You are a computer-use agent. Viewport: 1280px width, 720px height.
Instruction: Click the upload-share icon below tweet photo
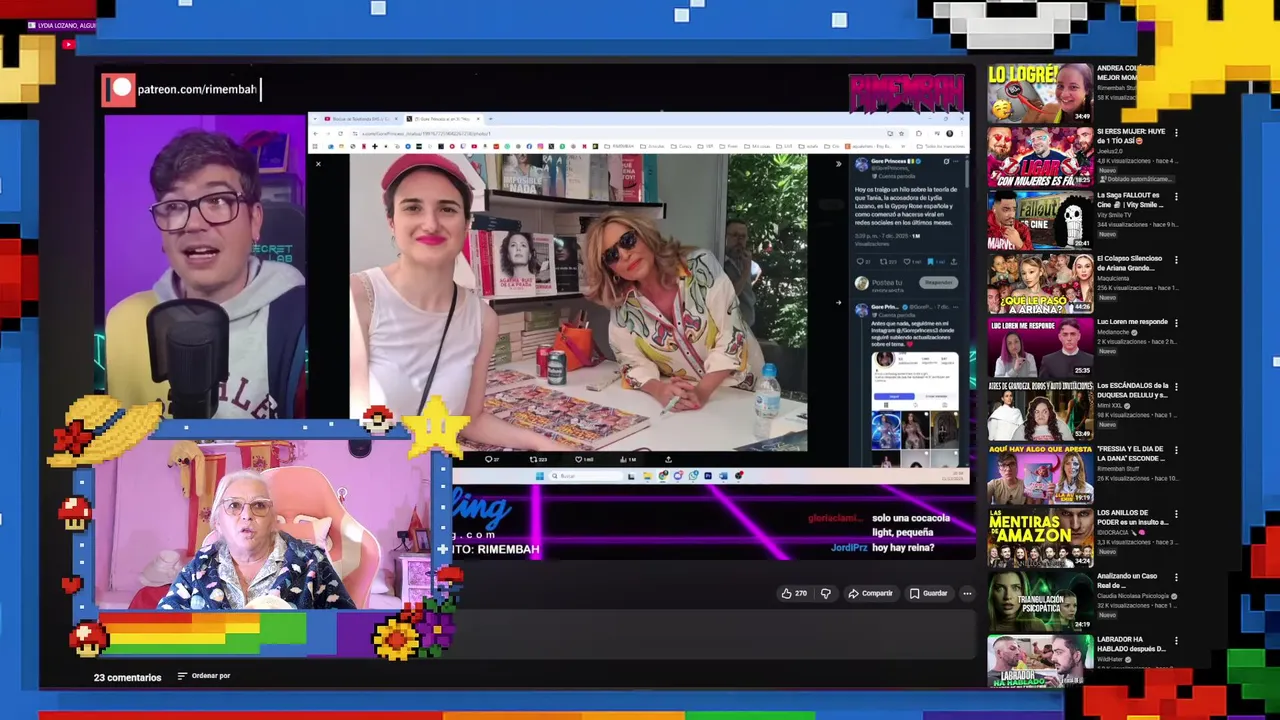[x=668, y=459]
